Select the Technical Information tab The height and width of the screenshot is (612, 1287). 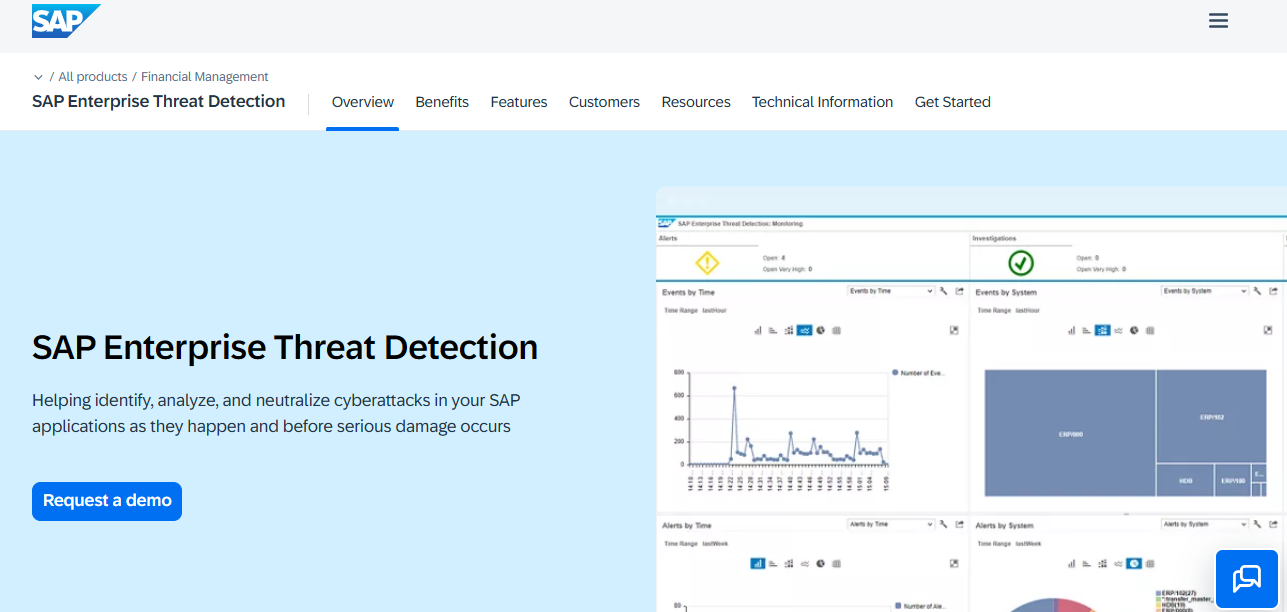[x=822, y=102]
